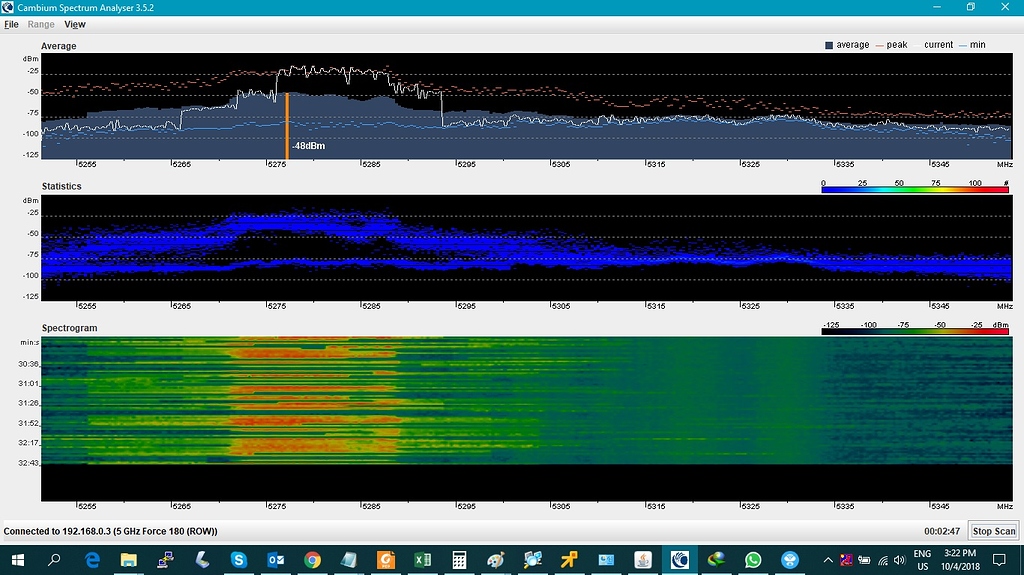Open the round blue app beside WhatsApp
Viewport: 1024px width, 575px height.
(x=790, y=560)
